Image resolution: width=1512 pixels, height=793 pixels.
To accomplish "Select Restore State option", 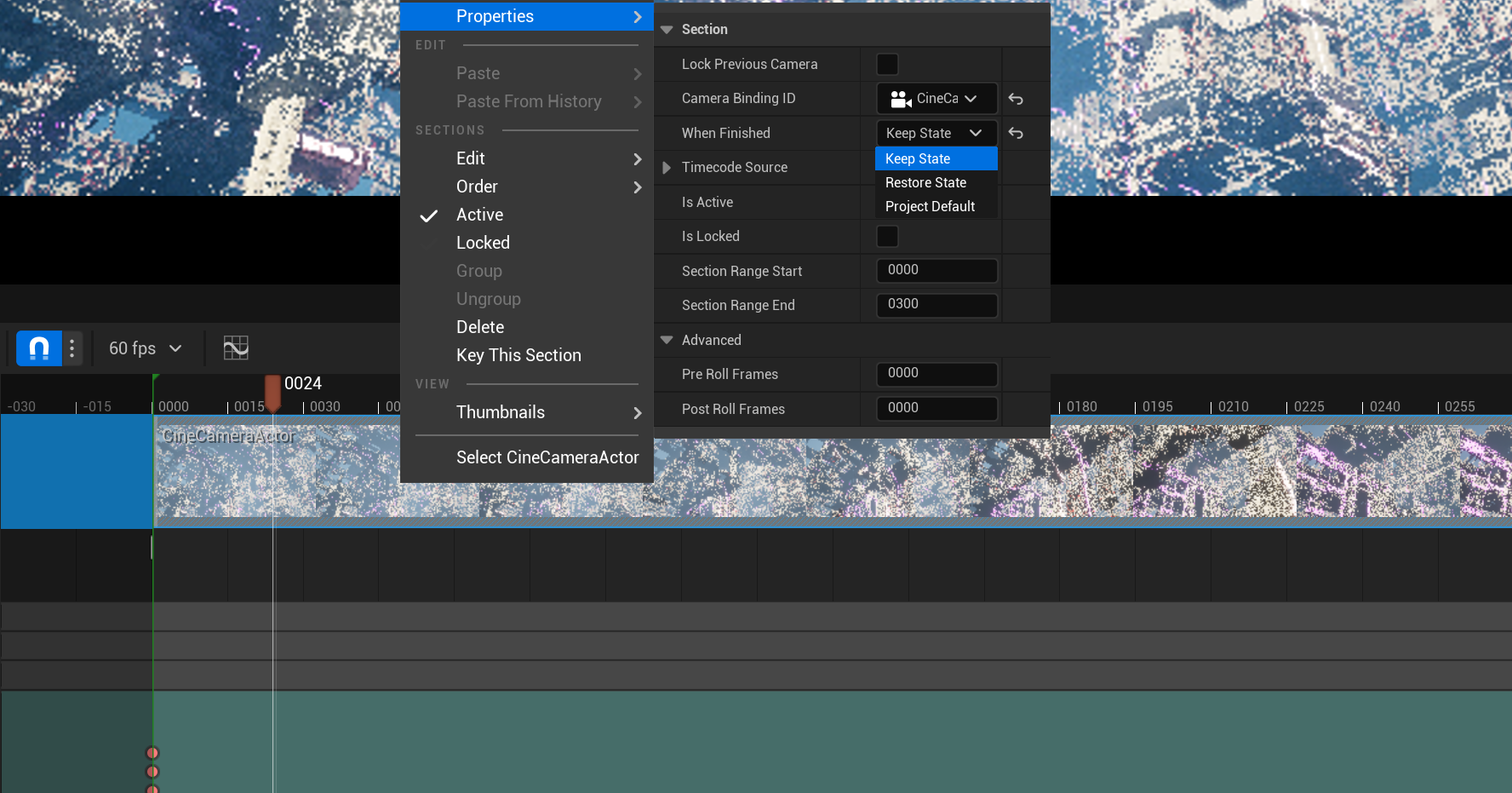I will 936,182.
